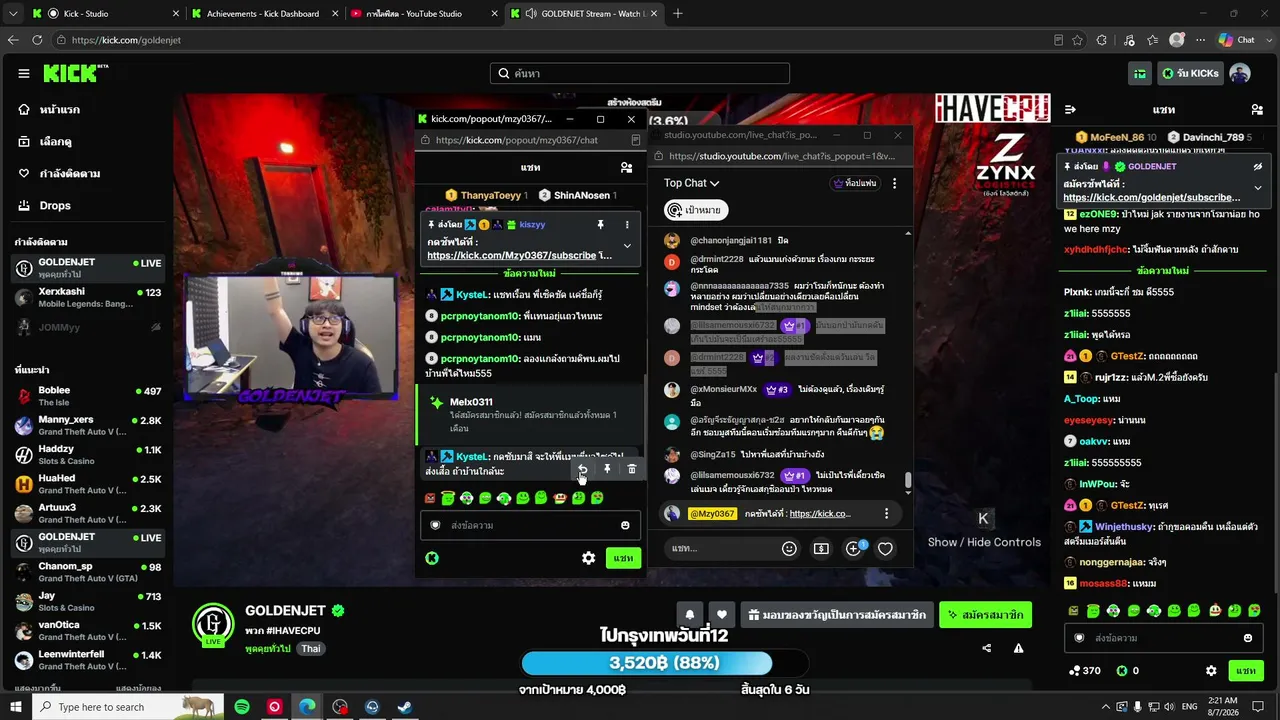This screenshot has width=1280, height=720.
Task: Click the green subscribe button under stream
Action: coord(985,615)
